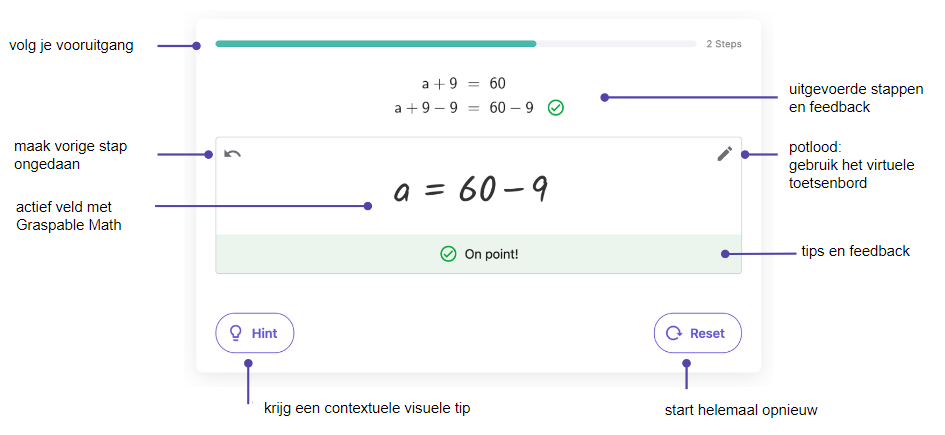Image resolution: width=945 pixels, height=435 pixels.
Task: Click the circular arrow icon in Reset
Action: (x=673, y=333)
